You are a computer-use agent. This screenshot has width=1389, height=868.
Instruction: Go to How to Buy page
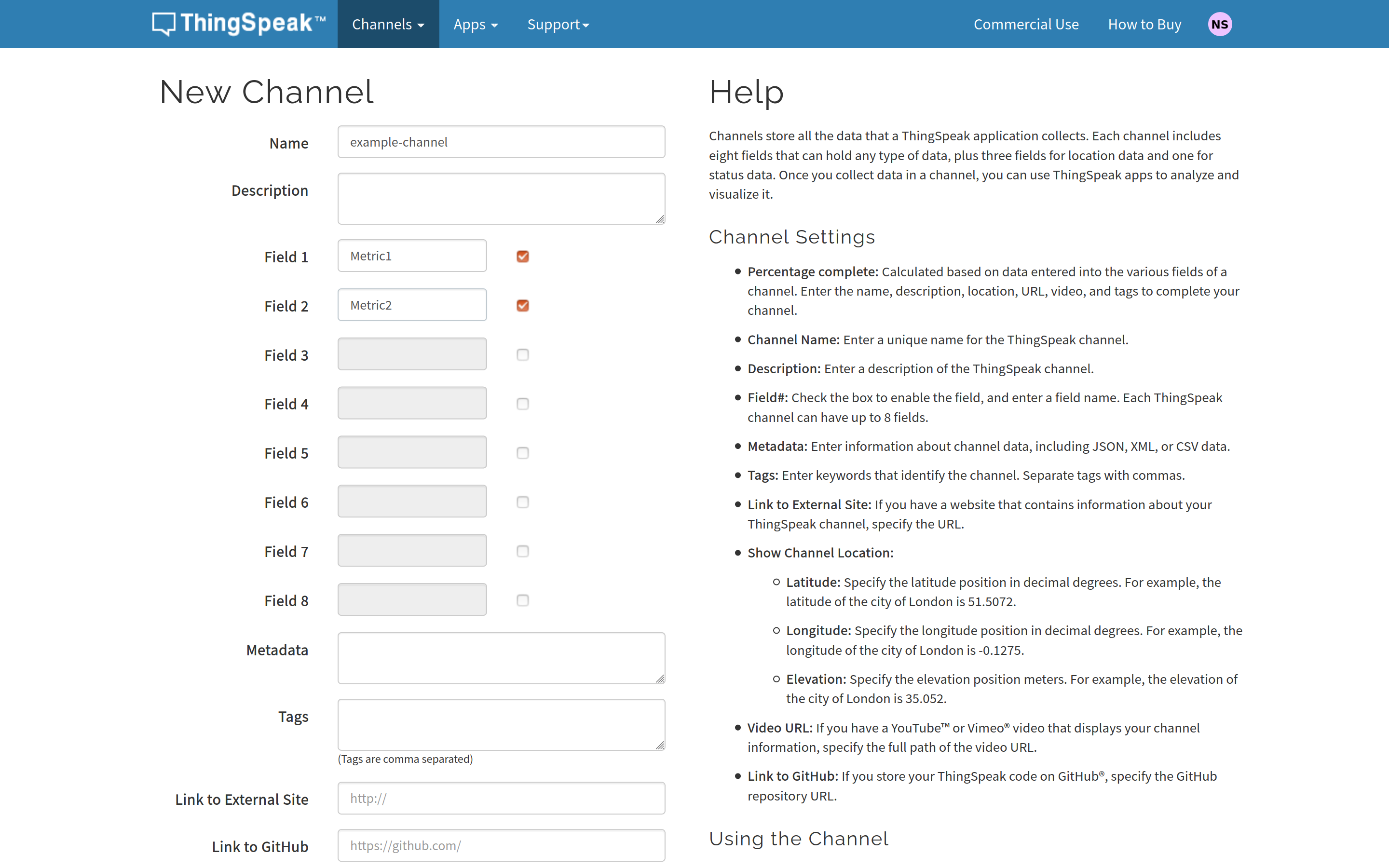pyautogui.click(x=1144, y=24)
